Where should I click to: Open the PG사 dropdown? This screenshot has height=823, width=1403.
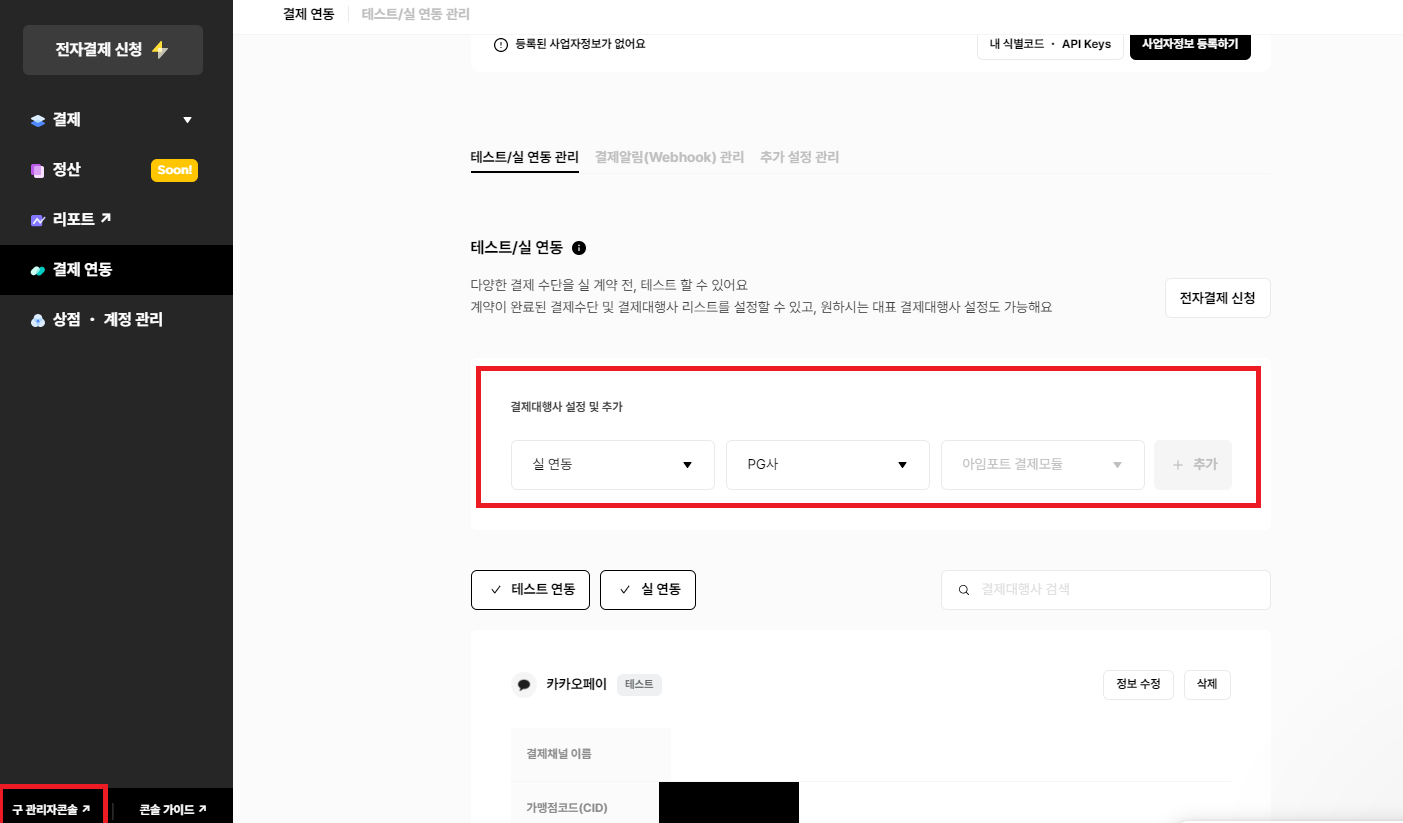coord(828,465)
